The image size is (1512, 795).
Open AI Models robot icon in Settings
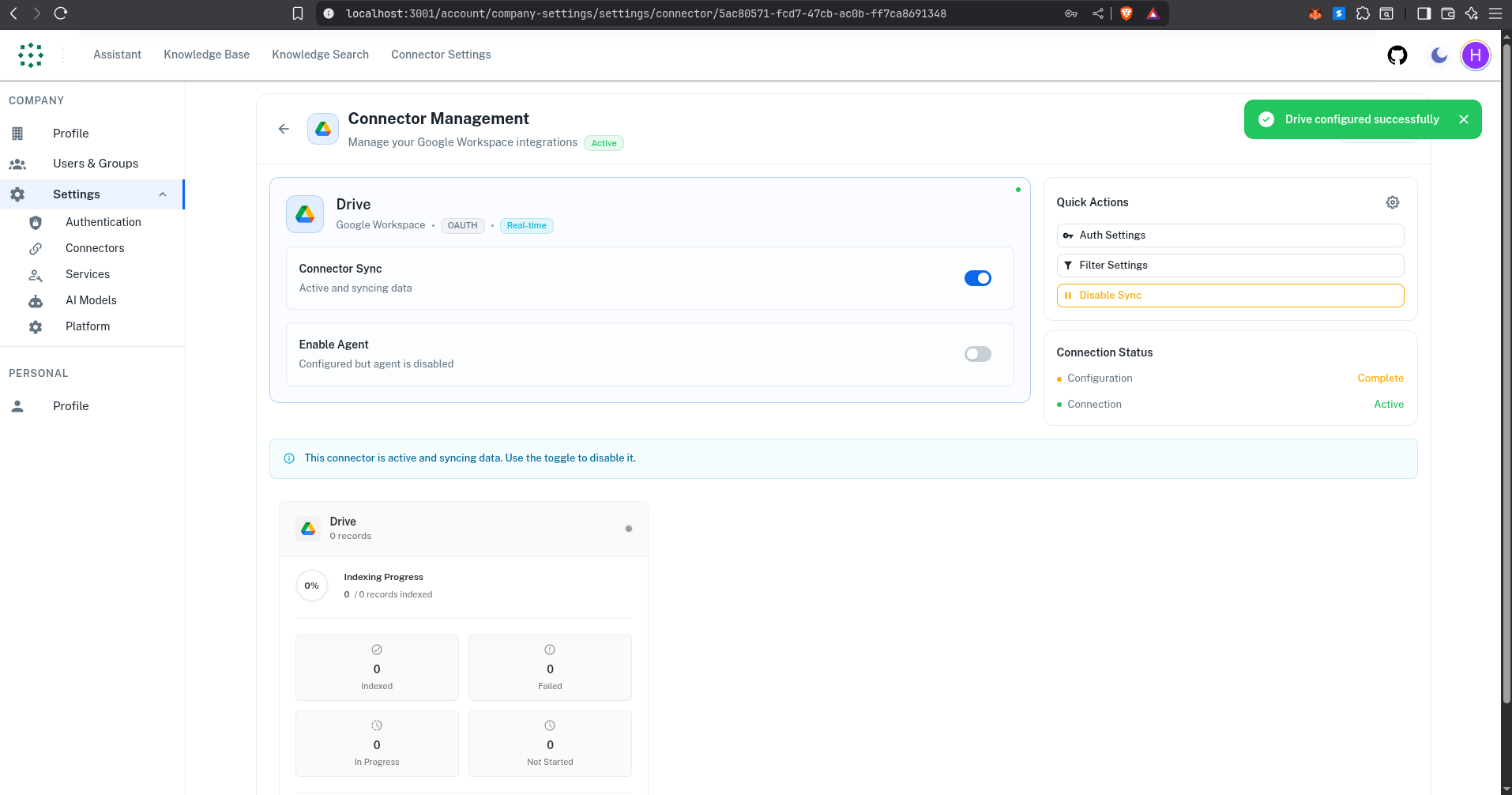click(x=36, y=300)
